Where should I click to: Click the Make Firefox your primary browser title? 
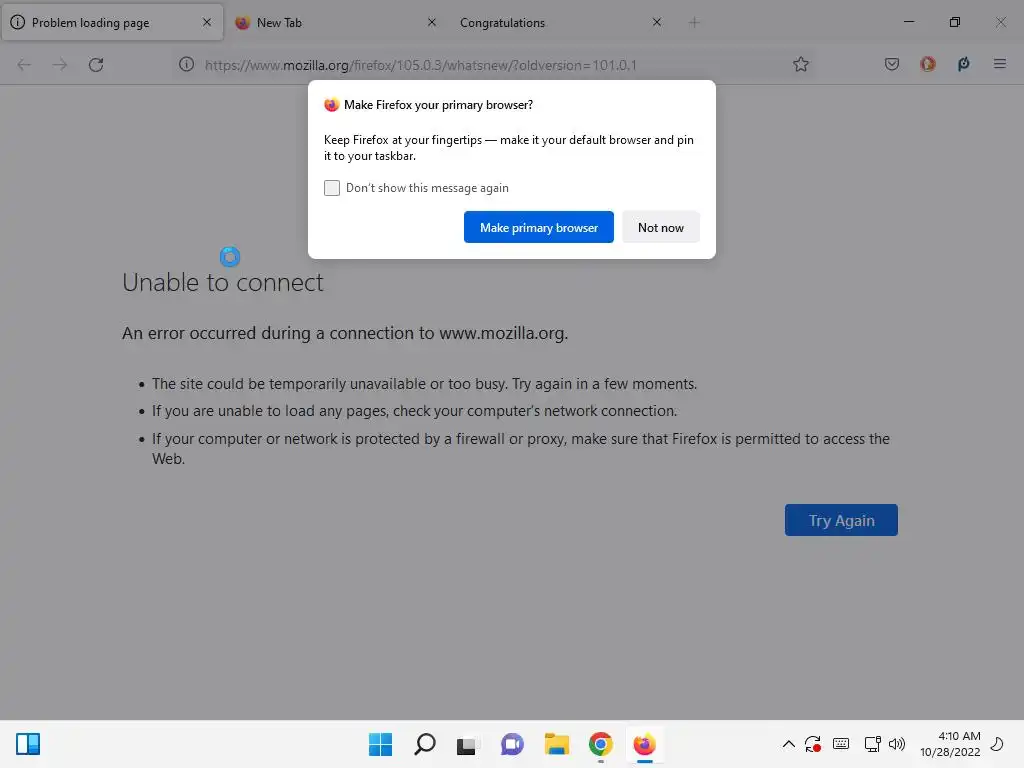tap(438, 105)
